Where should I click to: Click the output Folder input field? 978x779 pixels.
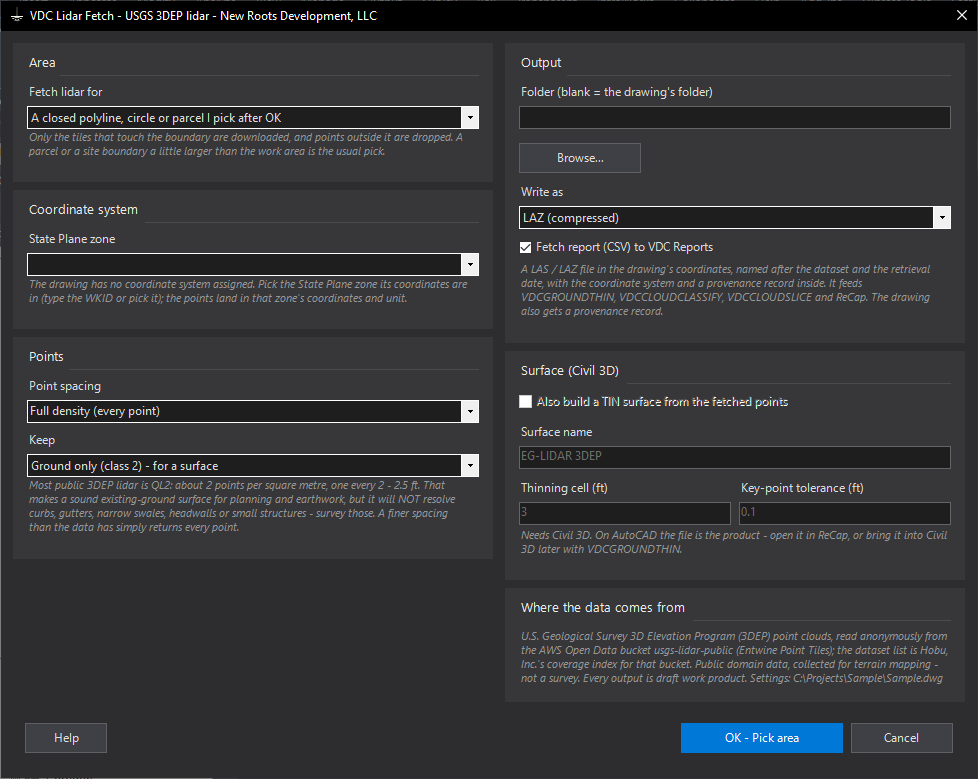point(735,118)
